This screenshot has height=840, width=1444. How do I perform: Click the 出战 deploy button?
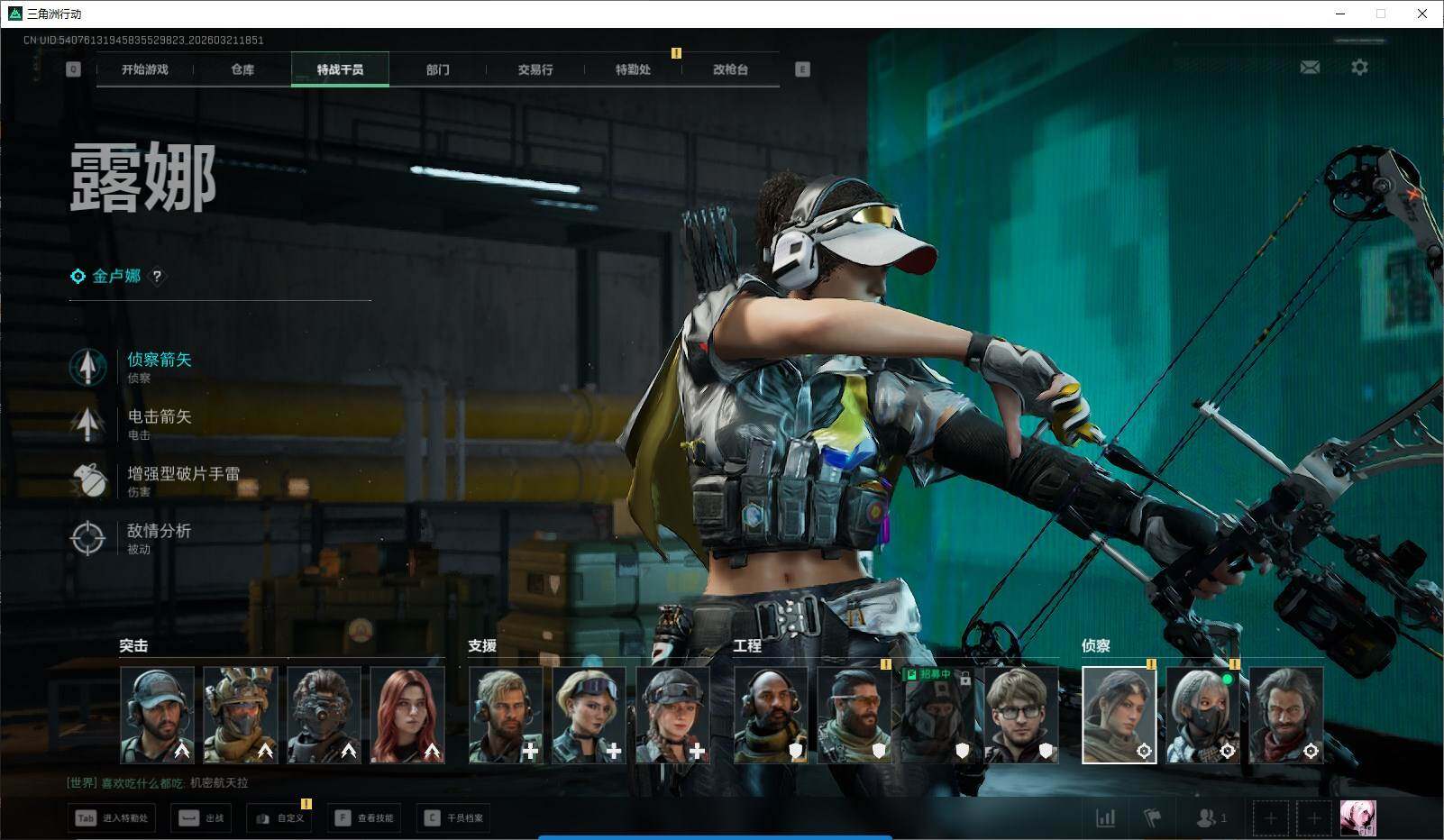[x=201, y=818]
